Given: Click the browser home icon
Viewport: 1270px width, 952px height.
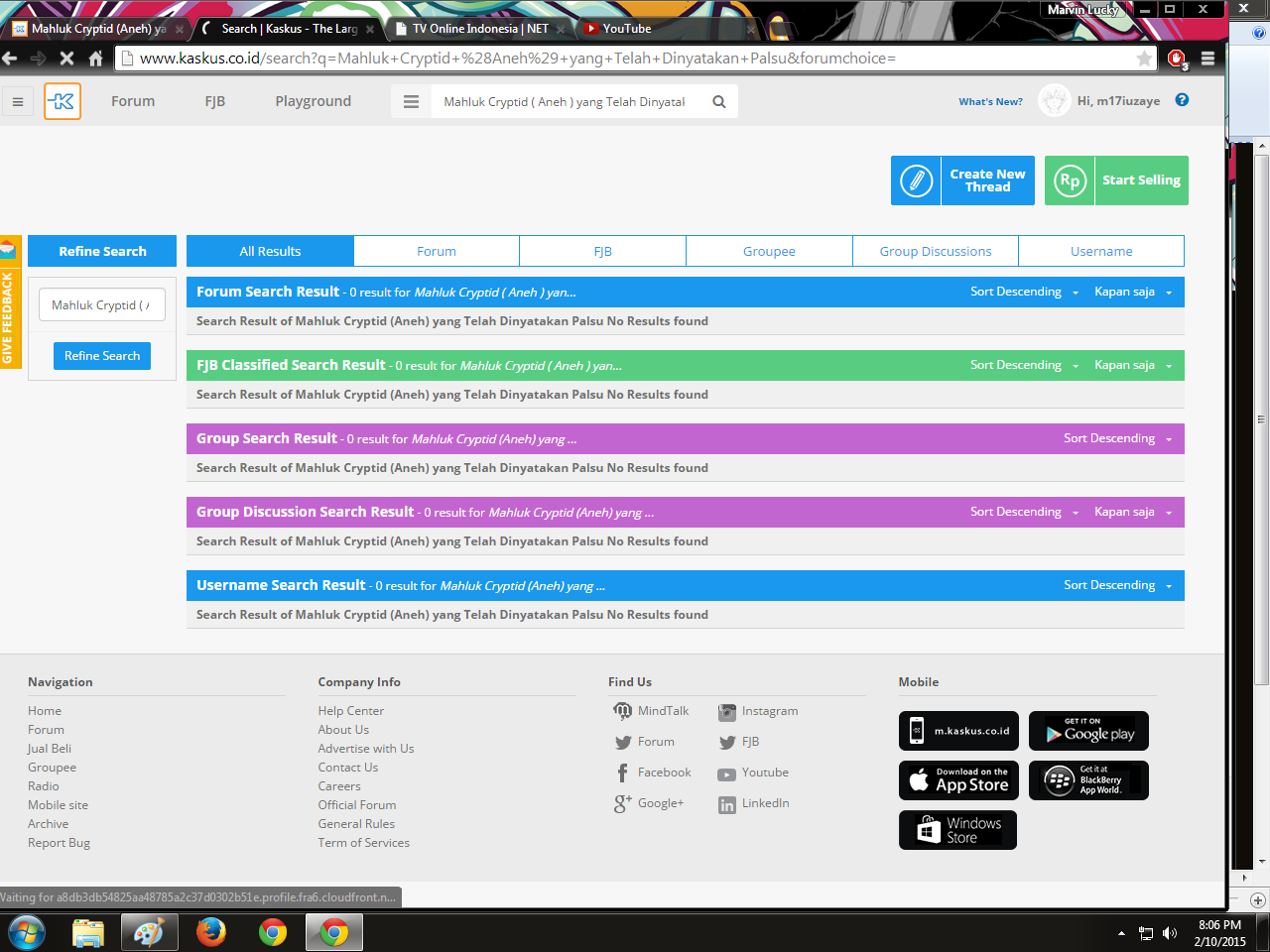Looking at the screenshot, I should 96,59.
